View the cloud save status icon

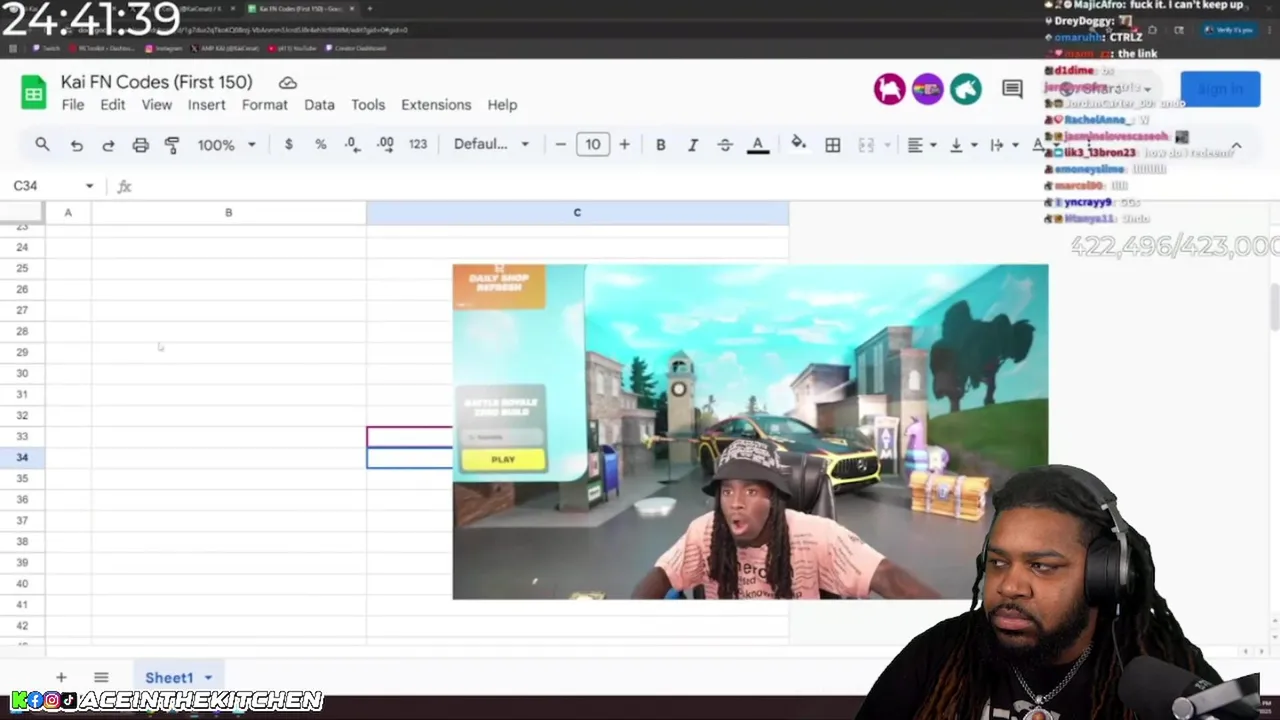pos(288,83)
